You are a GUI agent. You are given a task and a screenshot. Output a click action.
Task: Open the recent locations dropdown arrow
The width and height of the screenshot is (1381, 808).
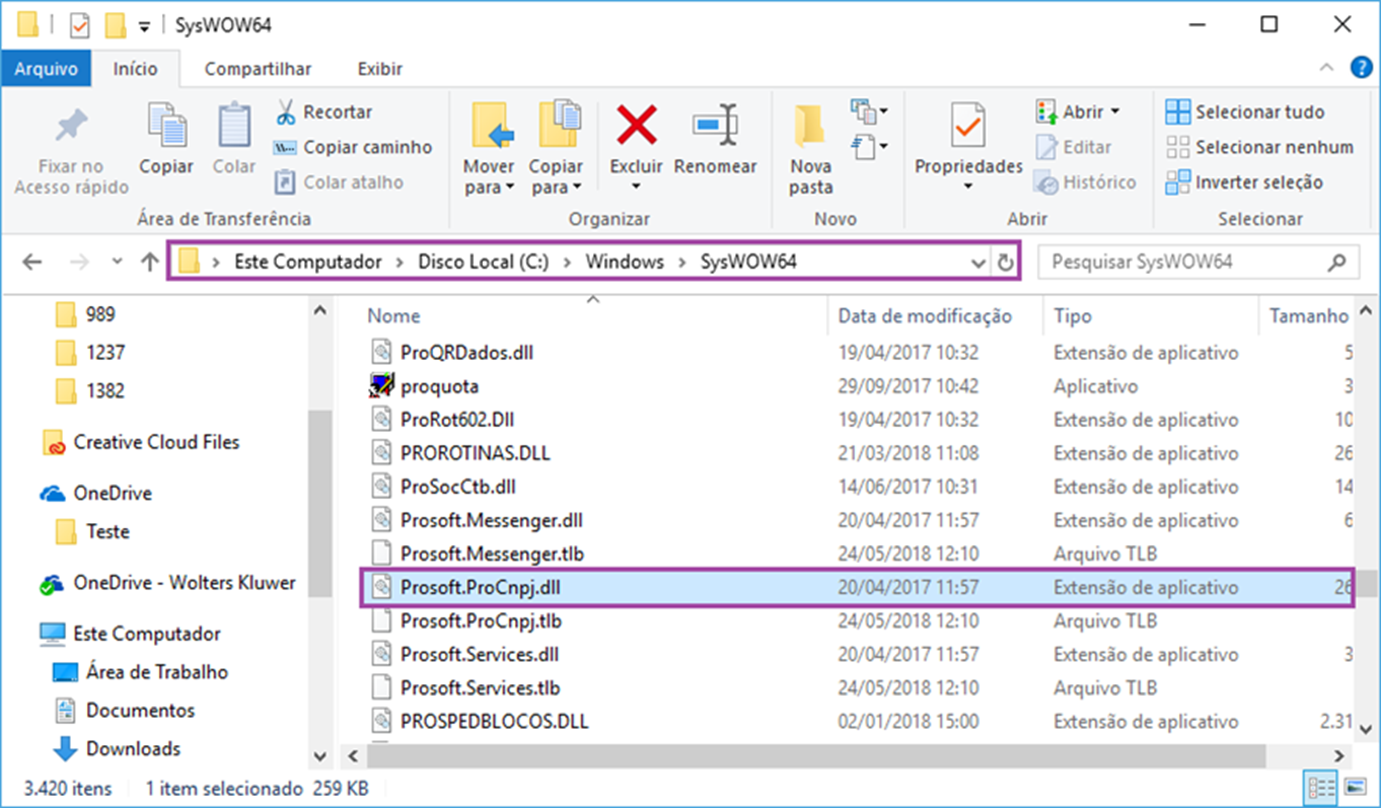point(117,262)
